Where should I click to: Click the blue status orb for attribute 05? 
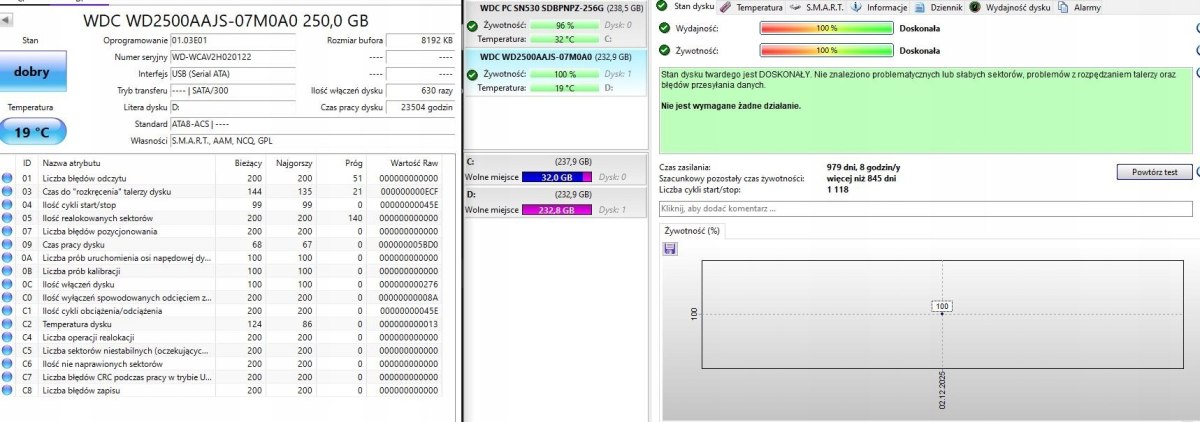[9, 218]
